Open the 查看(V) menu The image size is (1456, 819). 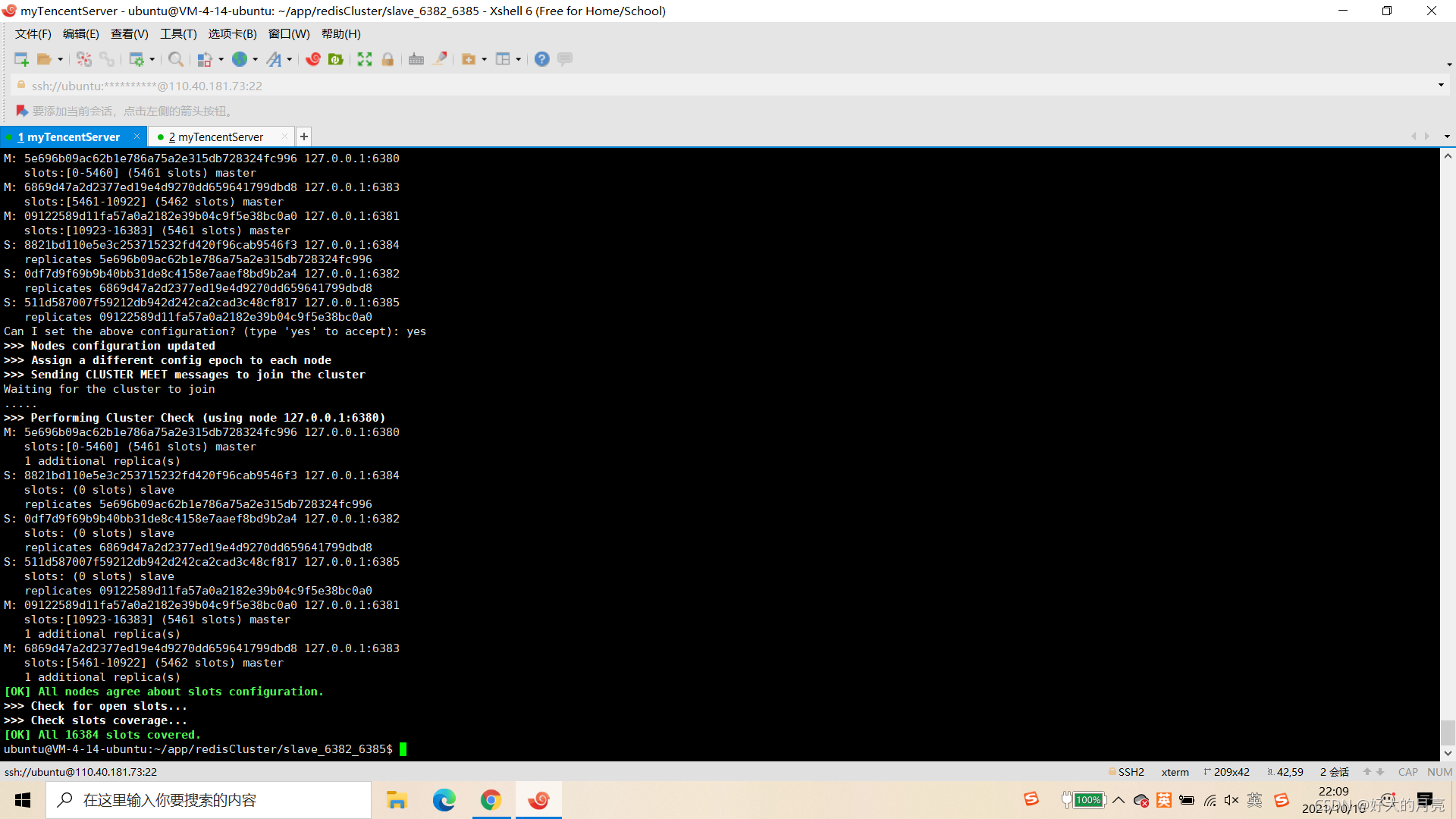point(130,34)
